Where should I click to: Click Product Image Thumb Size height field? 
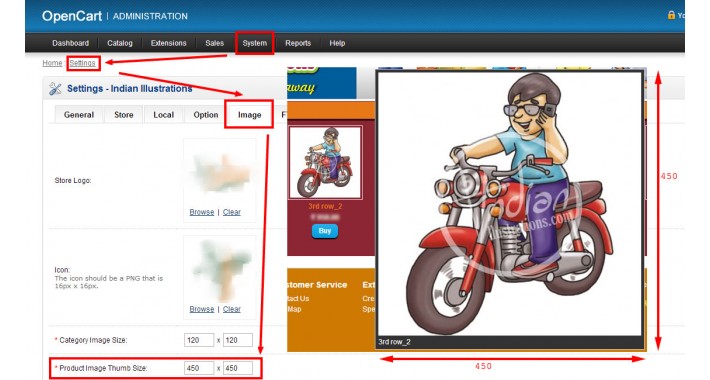point(238,368)
